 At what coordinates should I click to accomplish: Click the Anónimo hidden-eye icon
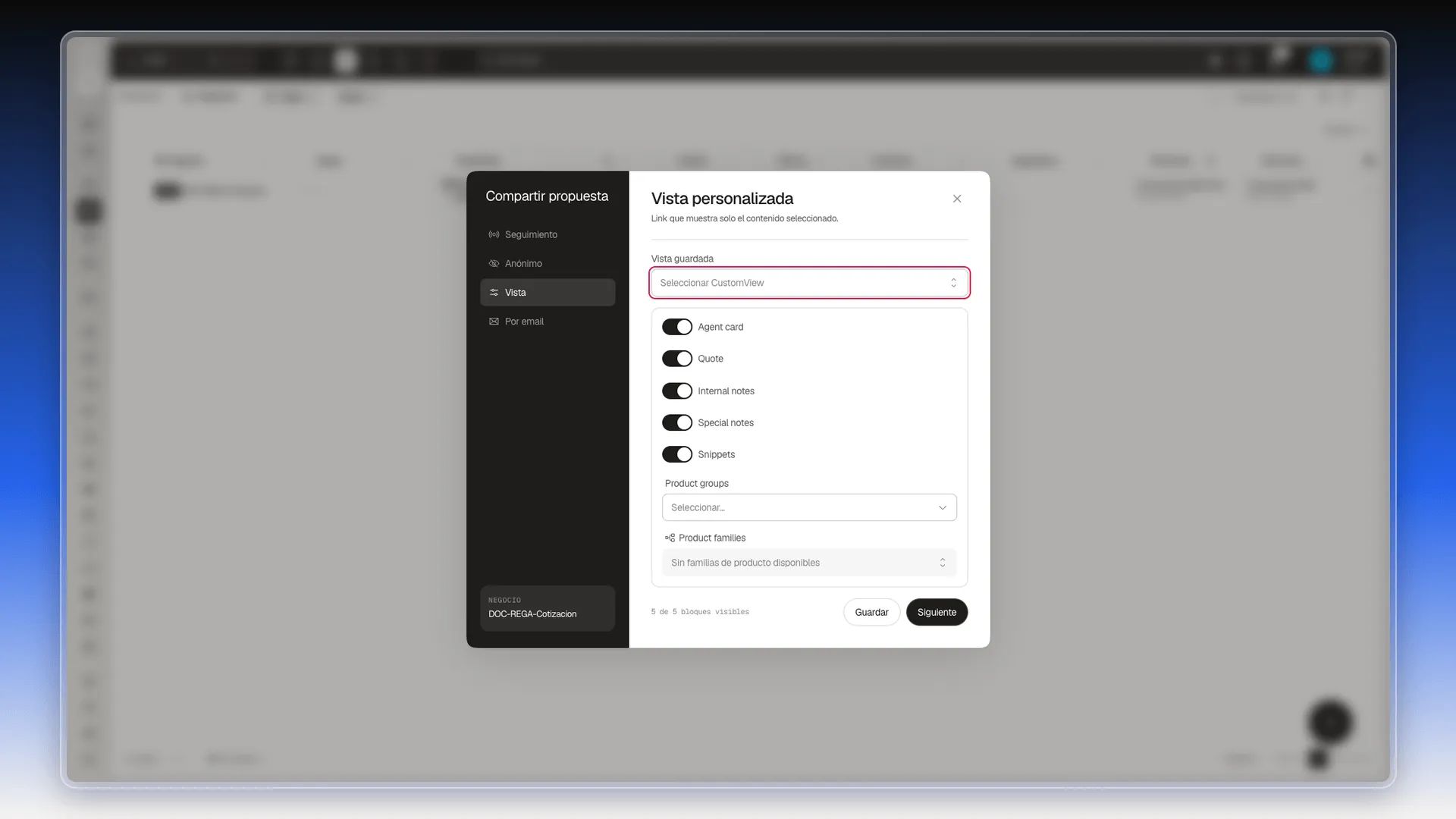click(x=494, y=263)
